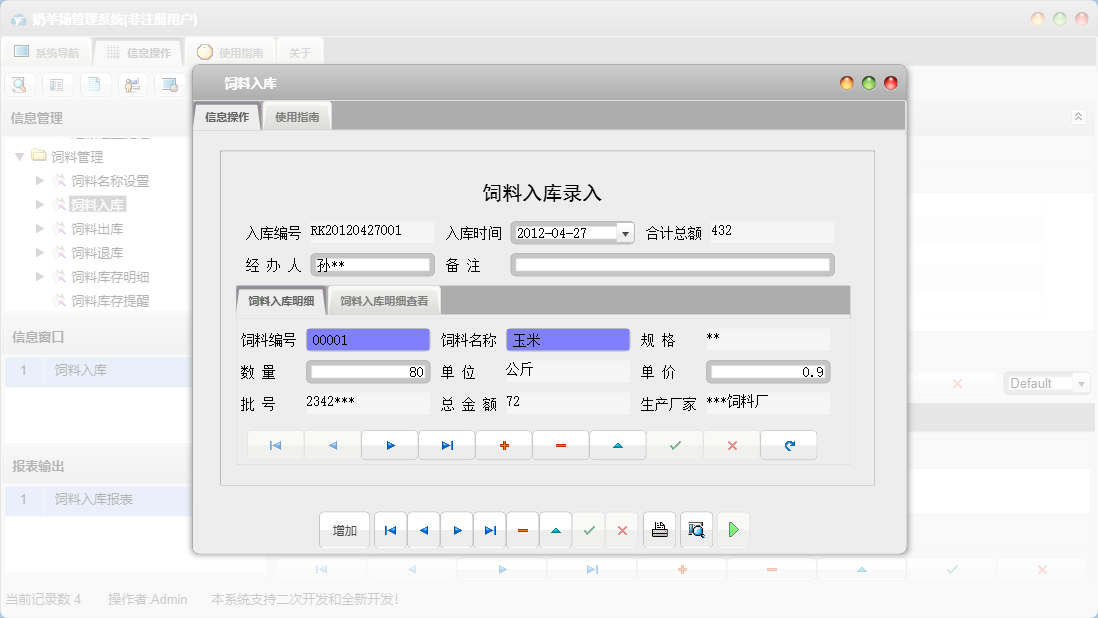Run the report using the green play icon

(x=733, y=530)
